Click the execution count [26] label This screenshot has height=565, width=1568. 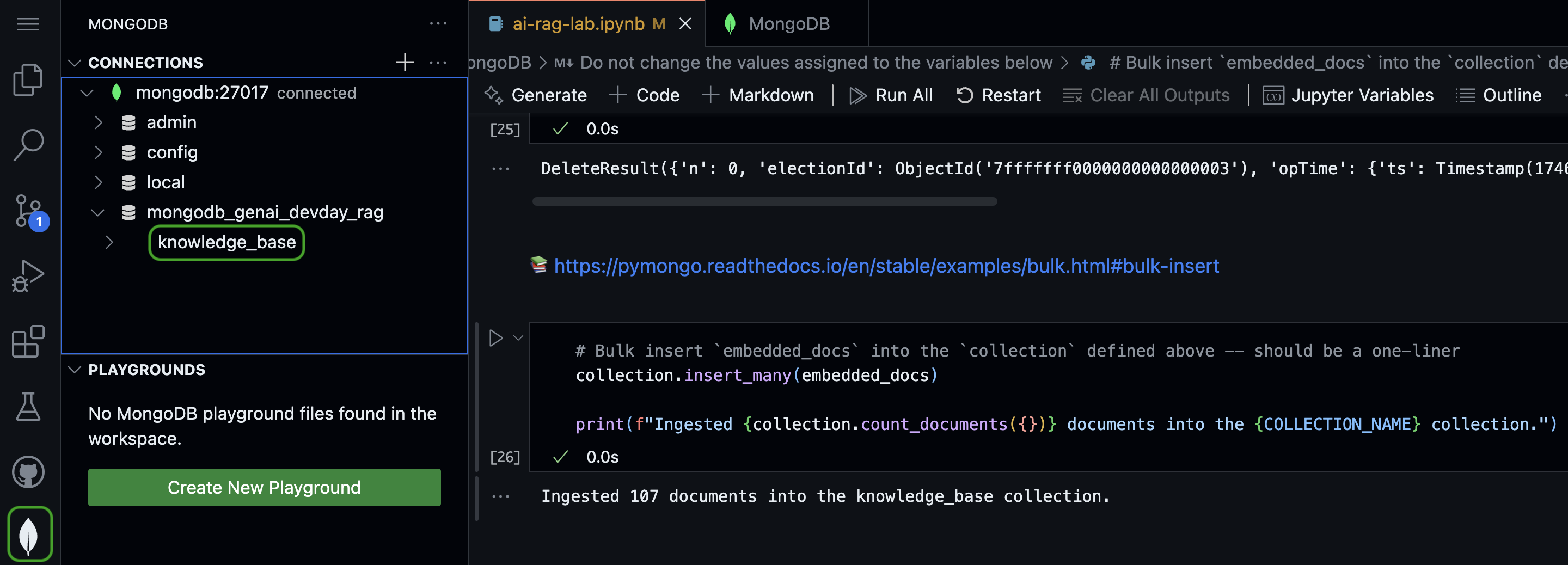click(x=505, y=457)
